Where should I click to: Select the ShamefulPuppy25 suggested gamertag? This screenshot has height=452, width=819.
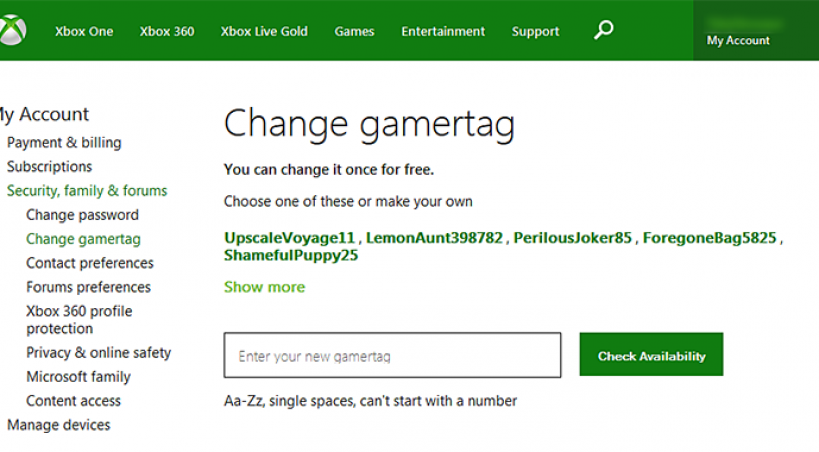coord(291,255)
